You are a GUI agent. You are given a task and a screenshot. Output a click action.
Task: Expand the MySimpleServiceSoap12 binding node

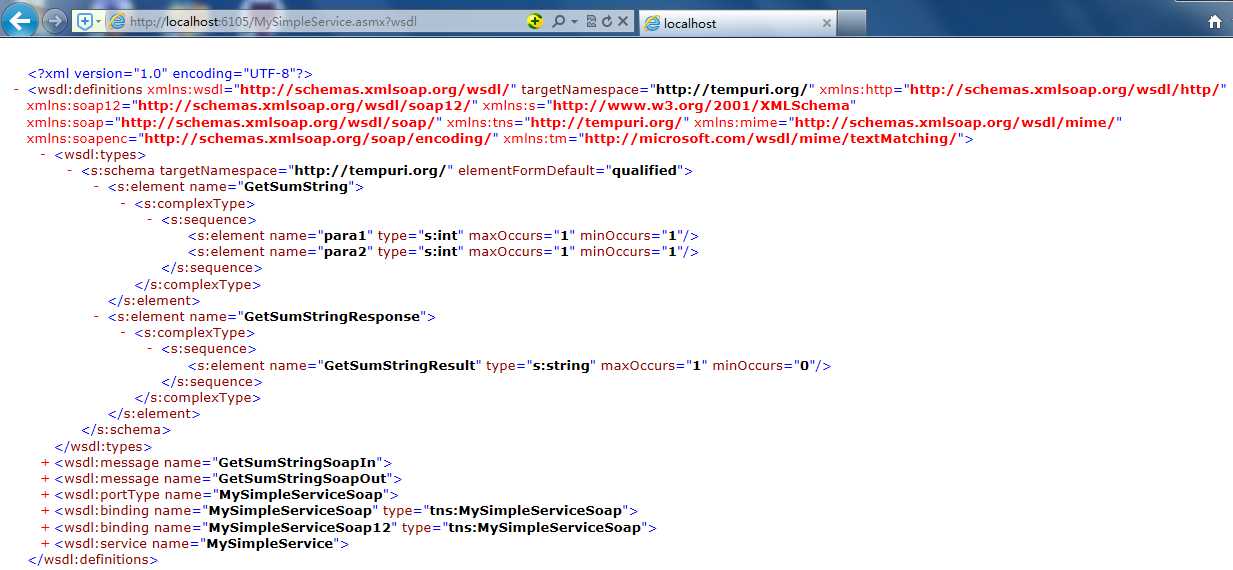coord(45,527)
